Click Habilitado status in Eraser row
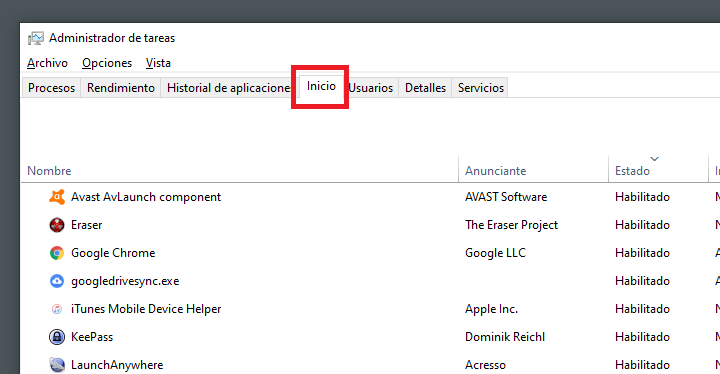 [x=642, y=225]
